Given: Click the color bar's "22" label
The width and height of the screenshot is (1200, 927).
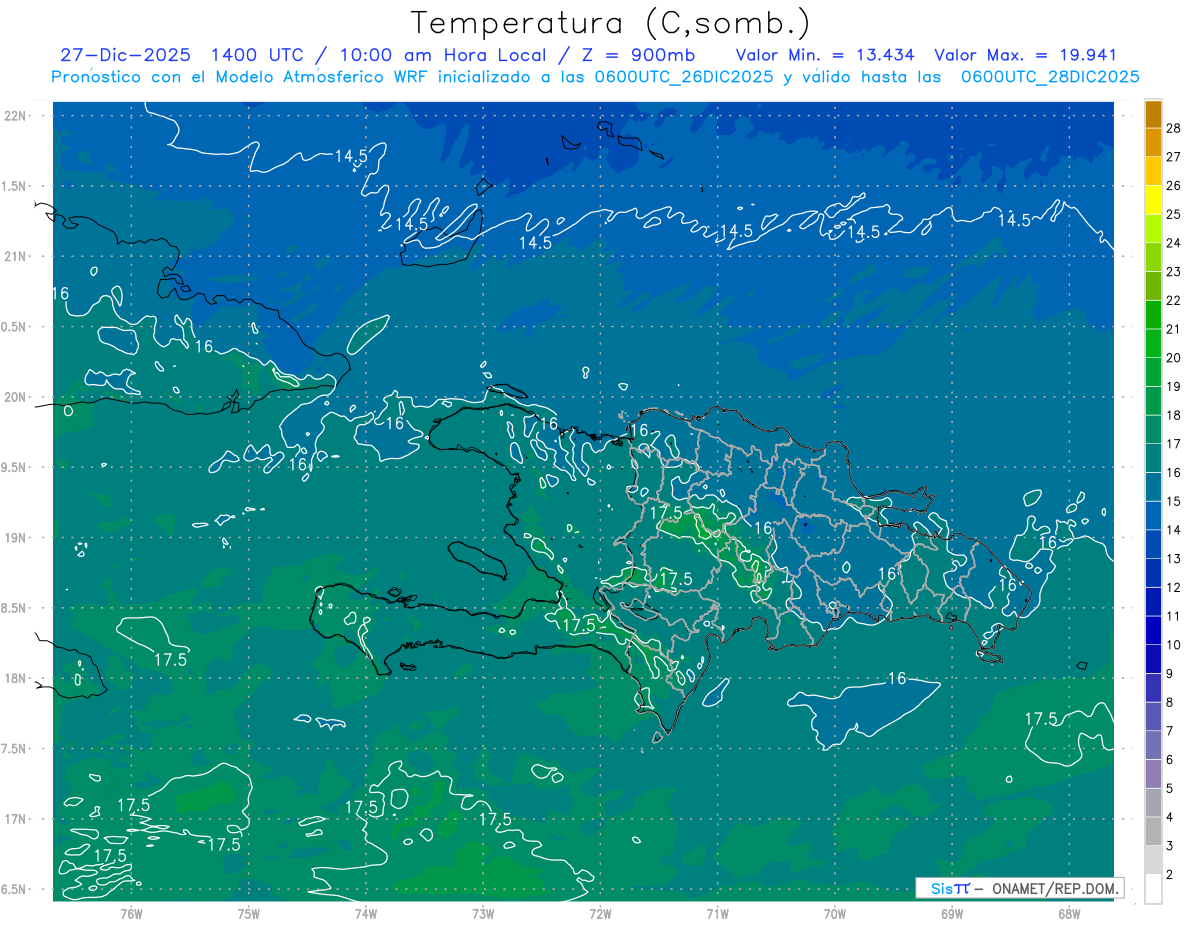Looking at the screenshot, I should tap(1174, 300).
